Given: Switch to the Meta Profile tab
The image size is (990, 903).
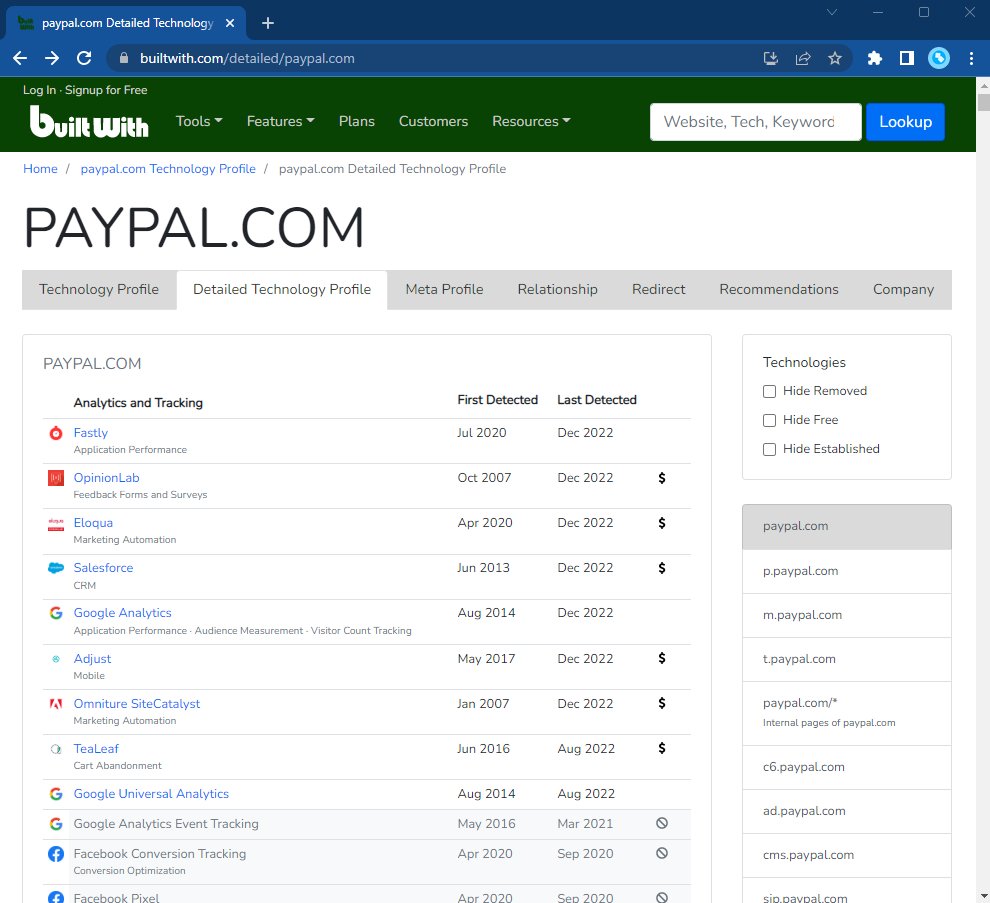Looking at the screenshot, I should (444, 290).
